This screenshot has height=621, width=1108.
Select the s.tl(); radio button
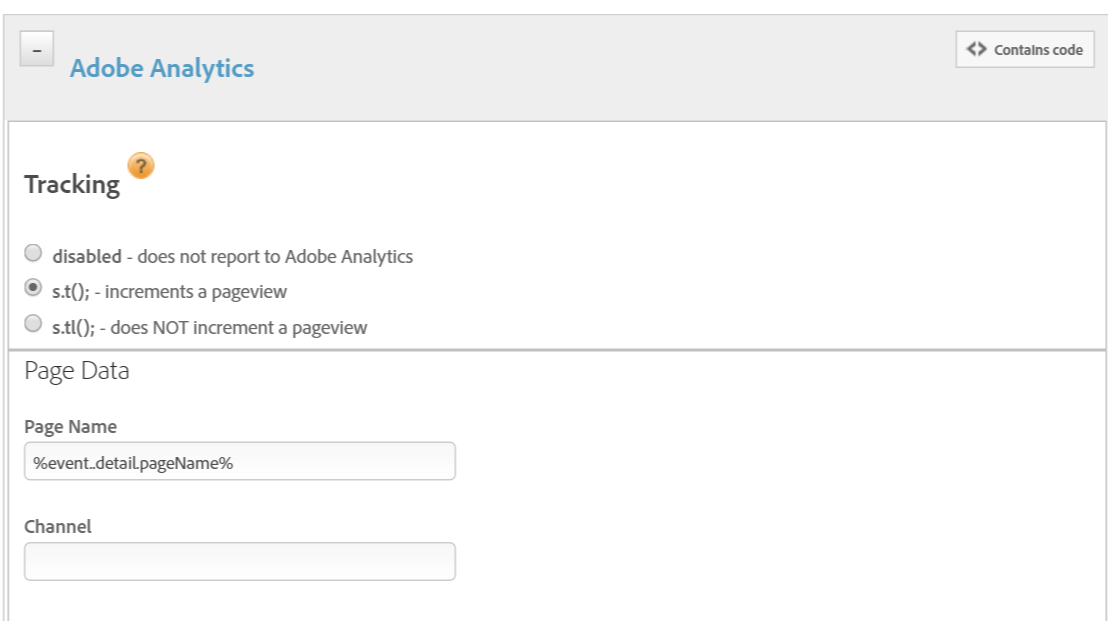pyautogui.click(x=33, y=323)
